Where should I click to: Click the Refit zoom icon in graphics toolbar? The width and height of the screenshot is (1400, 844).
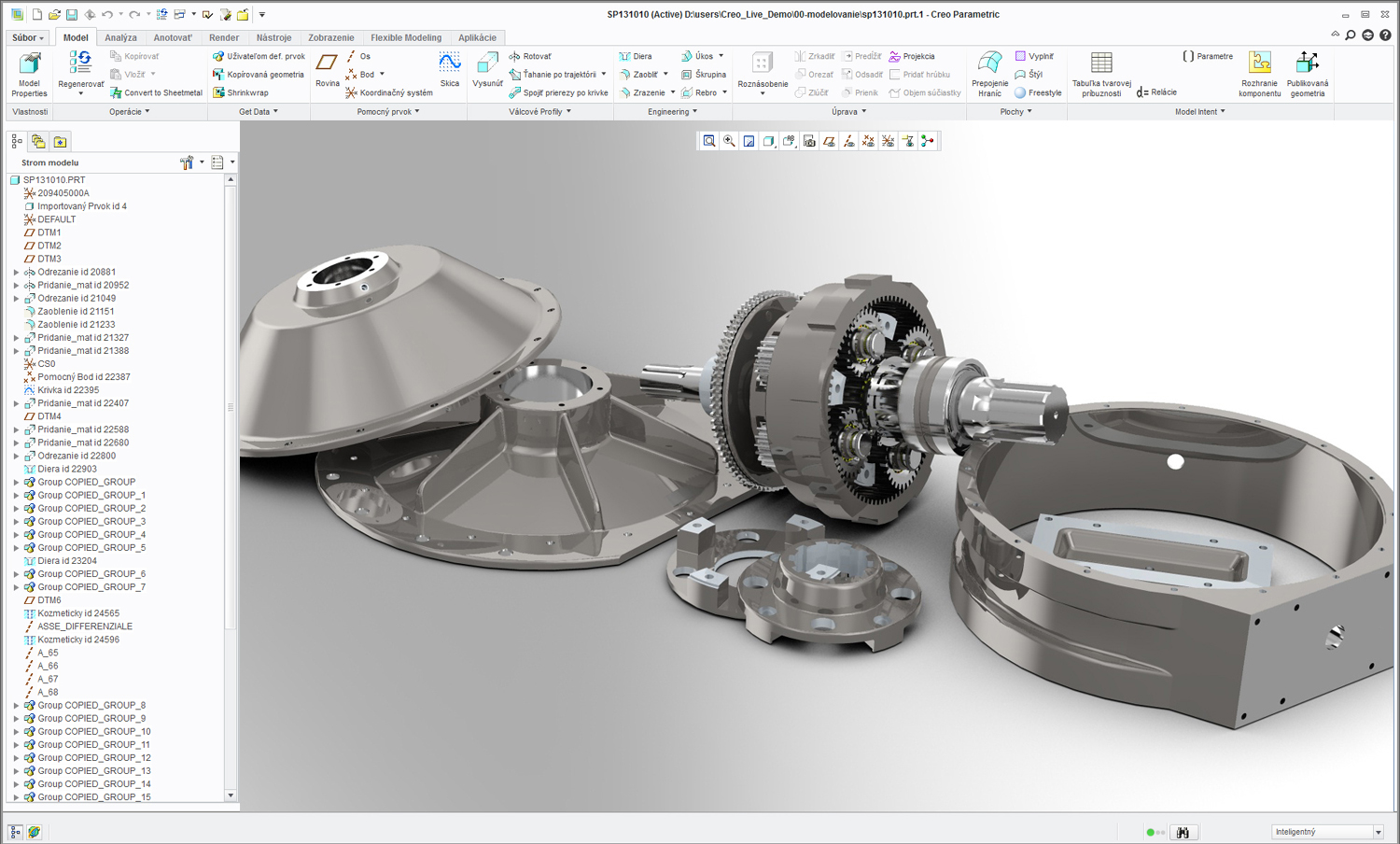[x=709, y=141]
